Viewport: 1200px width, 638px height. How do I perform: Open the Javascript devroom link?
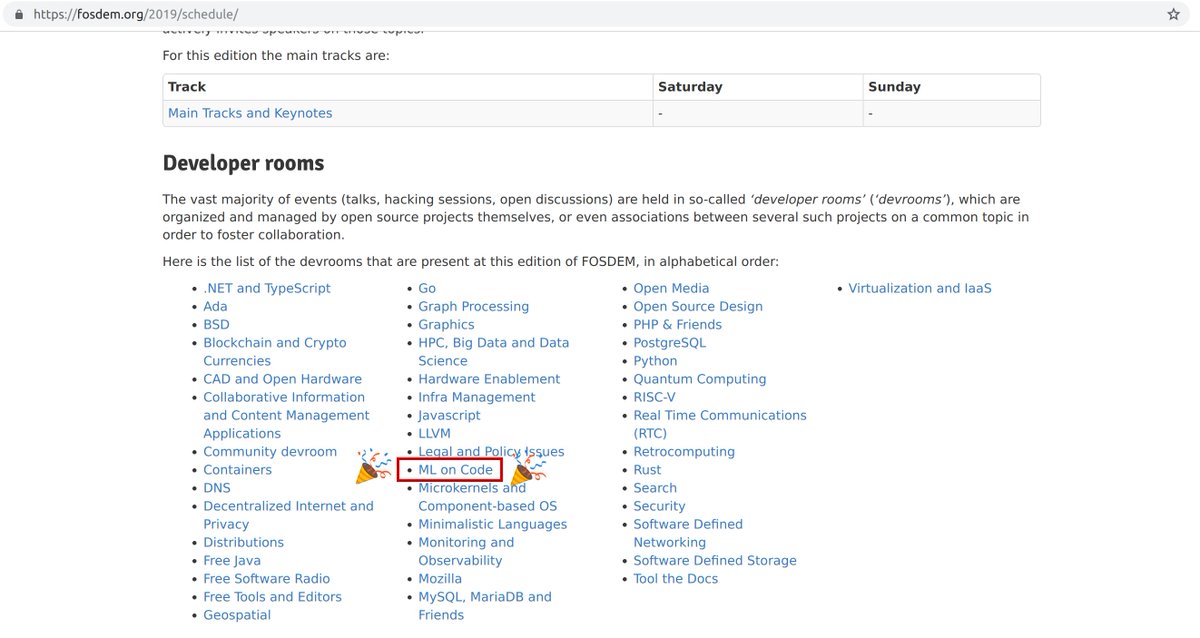449,415
